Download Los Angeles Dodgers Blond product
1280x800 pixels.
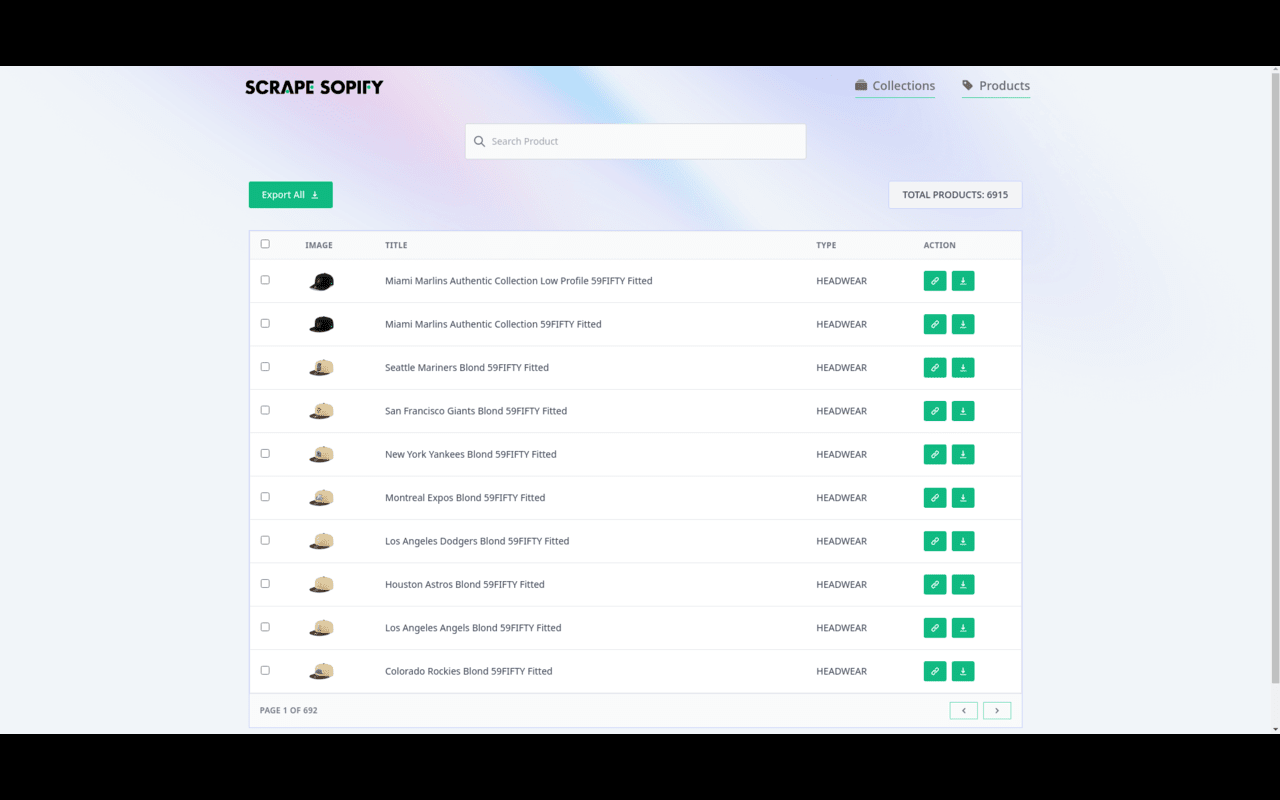[x=963, y=541]
